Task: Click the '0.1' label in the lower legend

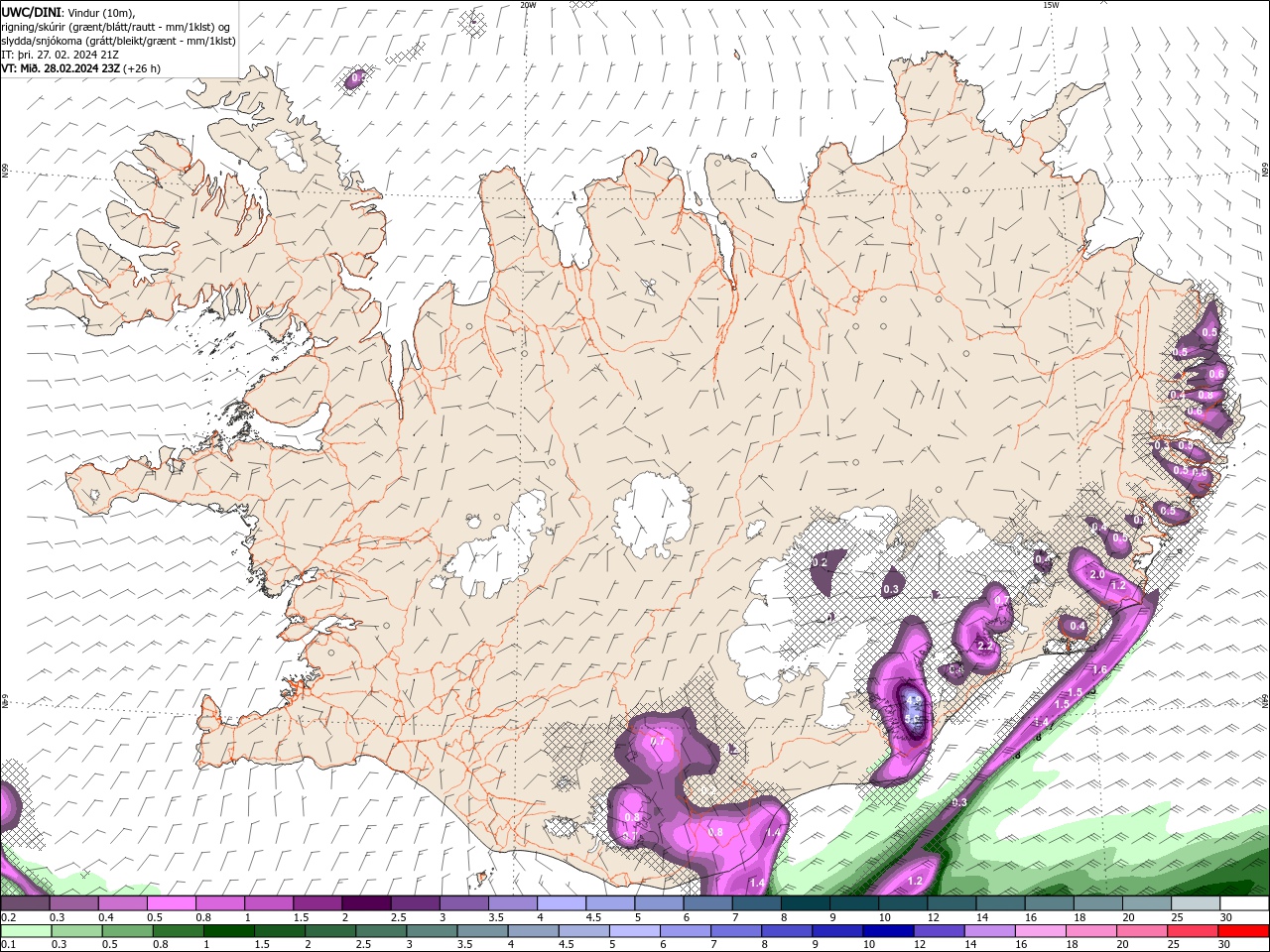Action: [8, 945]
